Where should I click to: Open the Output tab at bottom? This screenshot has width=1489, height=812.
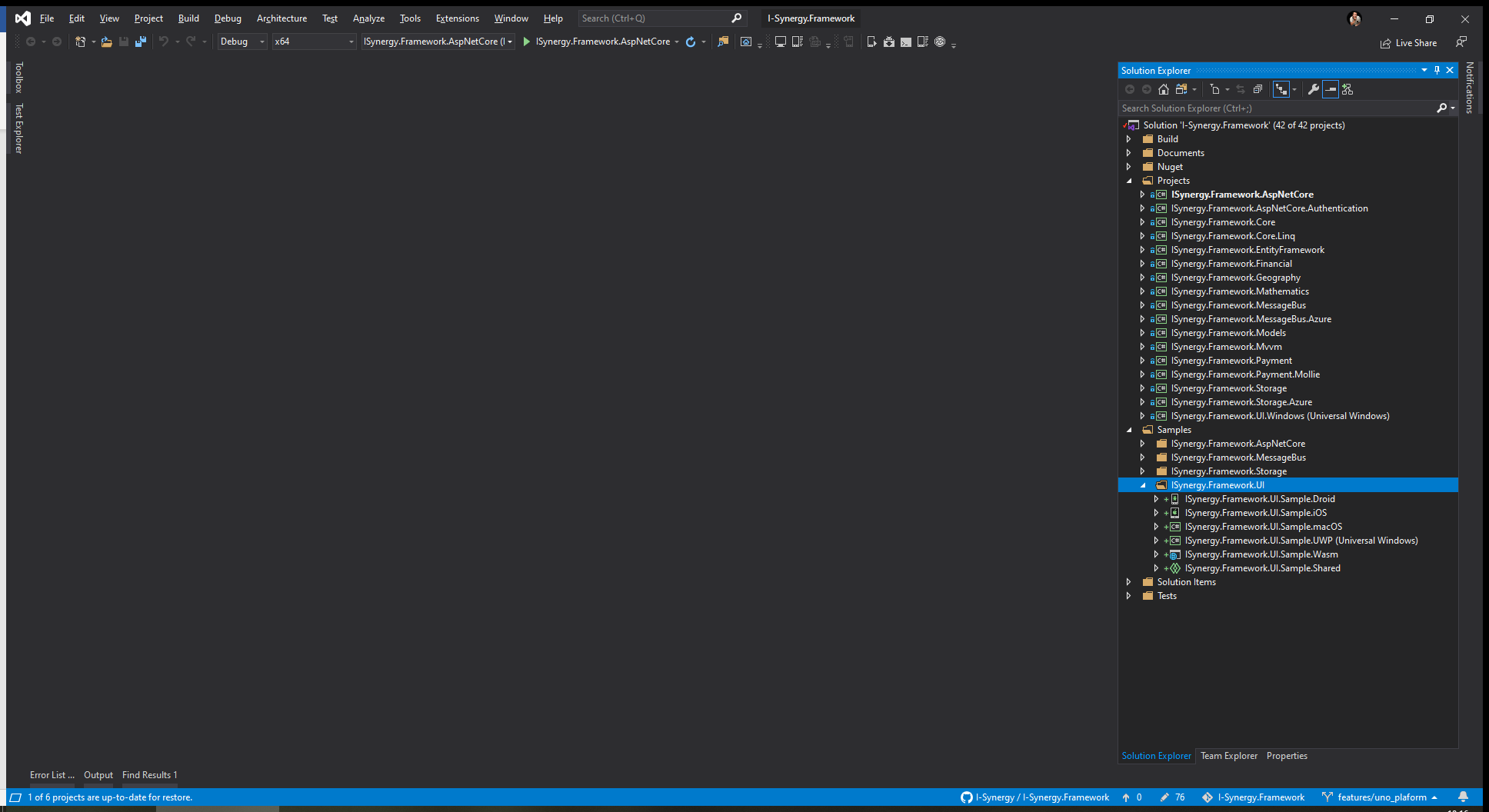tap(98, 775)
